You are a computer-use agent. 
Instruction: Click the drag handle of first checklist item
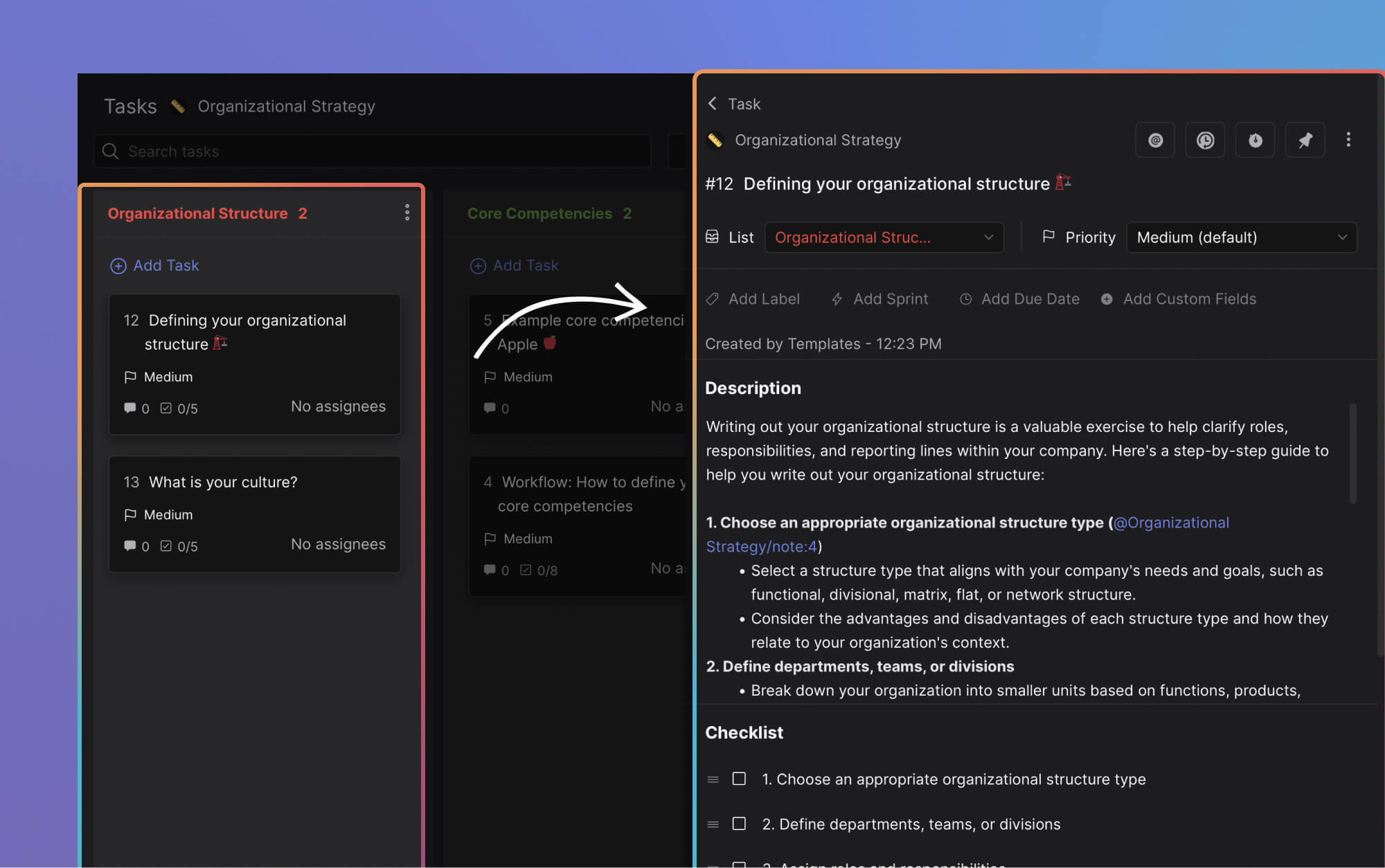point(713,779)
